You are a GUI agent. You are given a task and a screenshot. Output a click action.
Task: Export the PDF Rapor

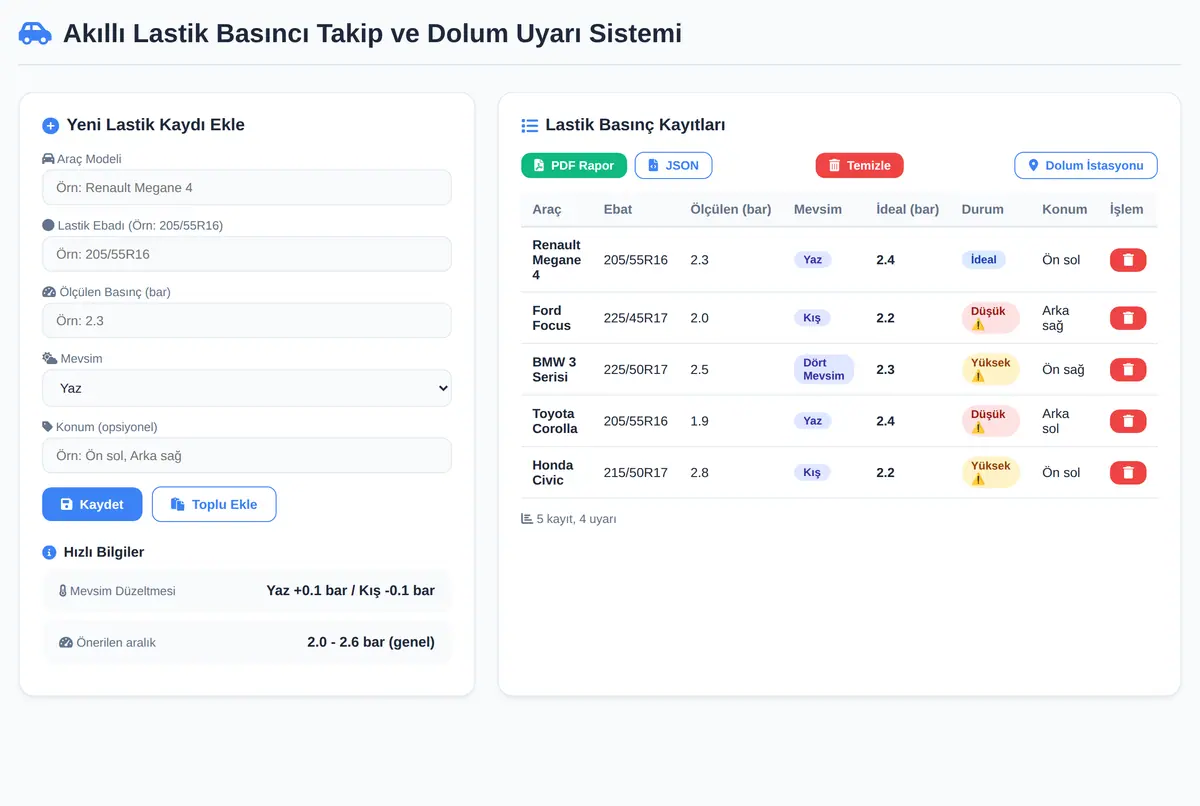tap(574, 165)
